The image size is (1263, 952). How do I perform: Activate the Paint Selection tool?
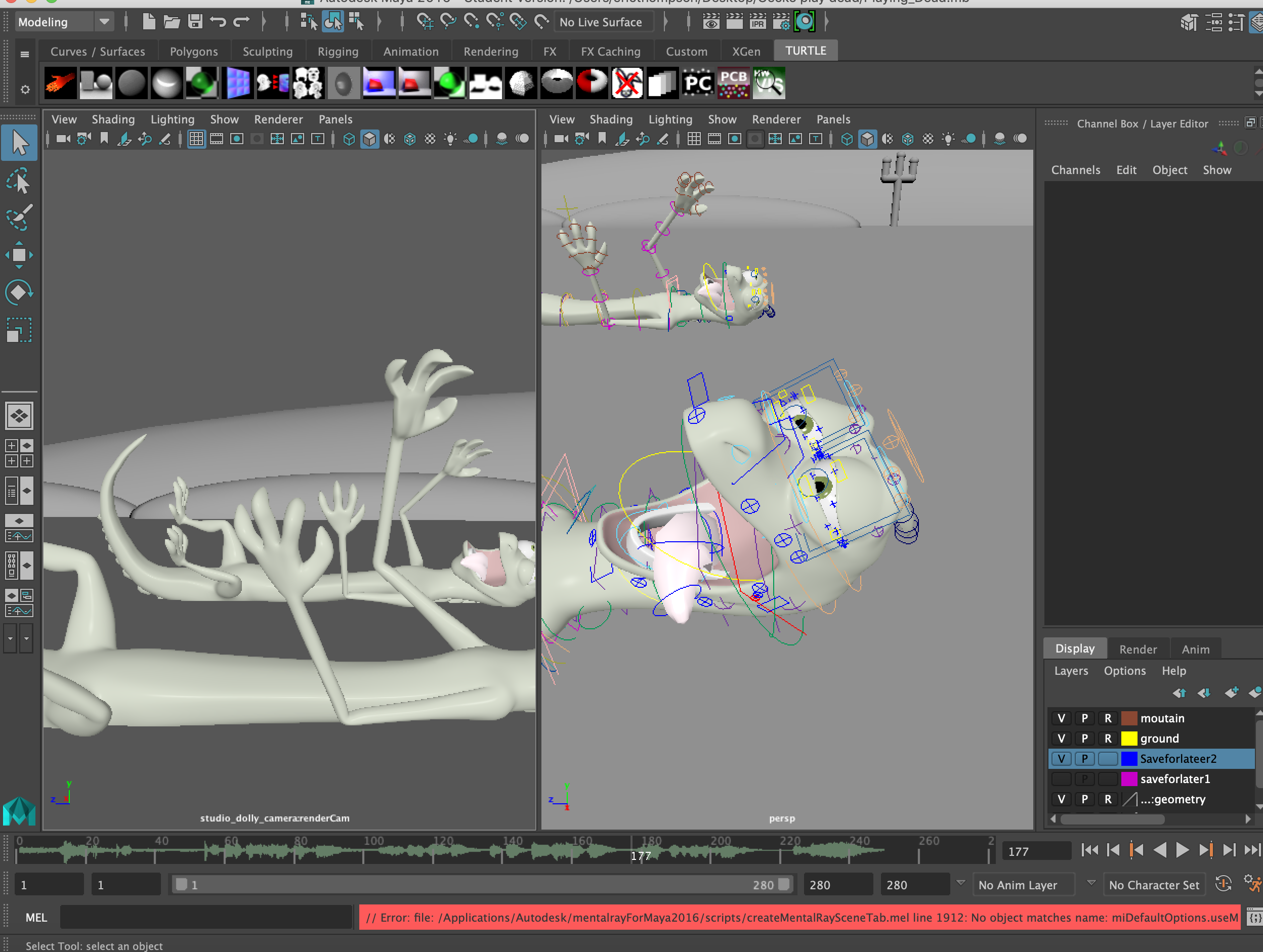coord(19,219)
